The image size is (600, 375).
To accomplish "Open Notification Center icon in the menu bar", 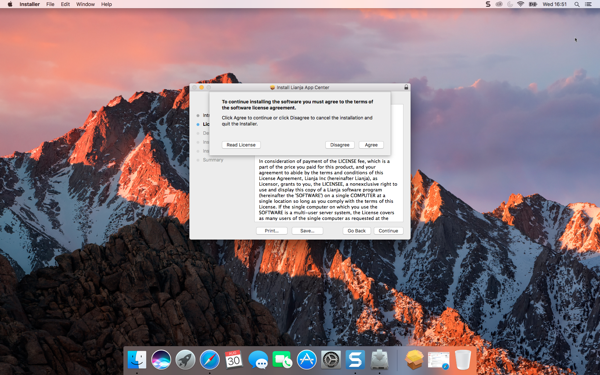I will click(x=588, y=4).
